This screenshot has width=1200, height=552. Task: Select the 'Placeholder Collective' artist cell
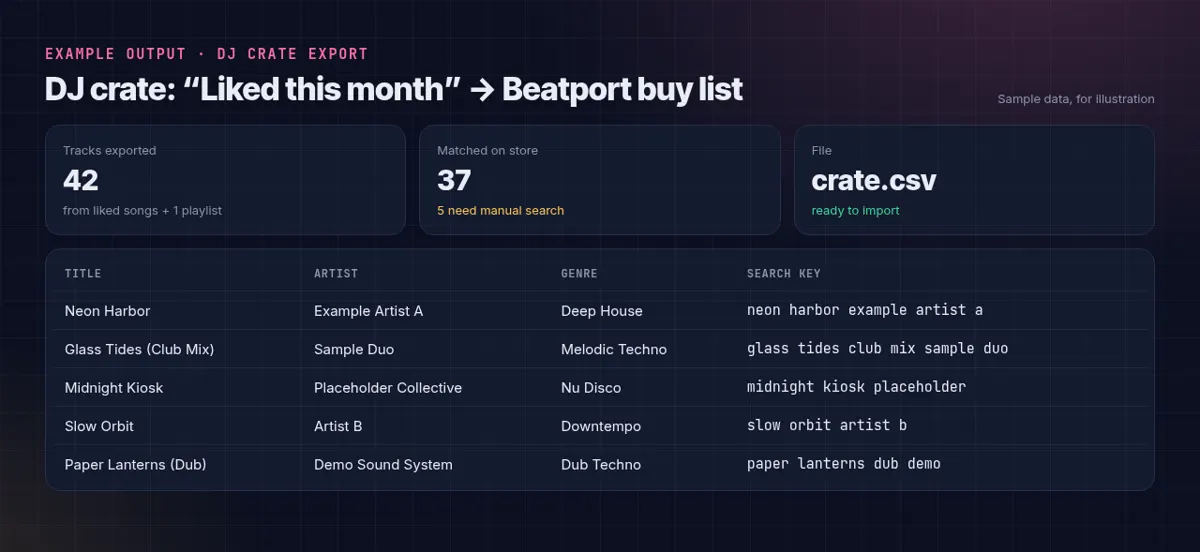click(388, 388)
